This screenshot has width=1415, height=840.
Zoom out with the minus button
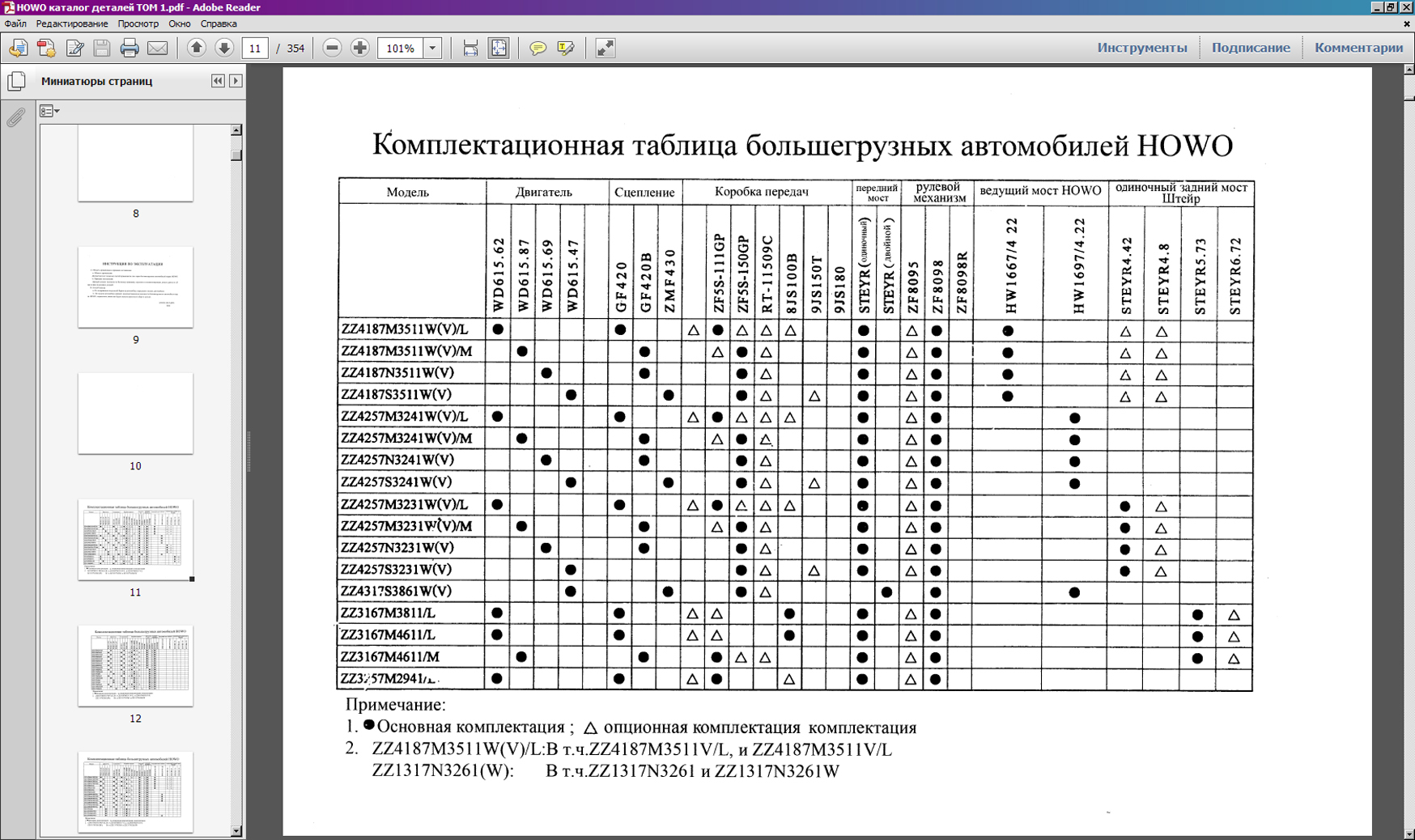point(332,49)
